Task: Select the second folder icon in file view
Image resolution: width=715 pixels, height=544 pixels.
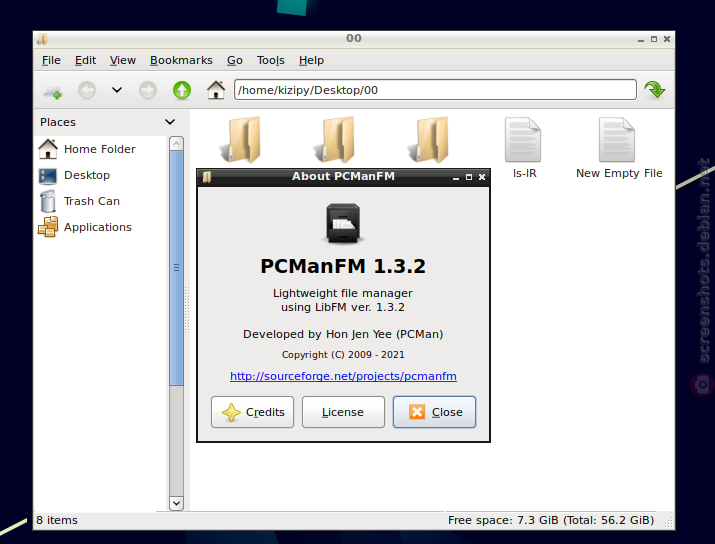Action: click(x=336, y=140)
